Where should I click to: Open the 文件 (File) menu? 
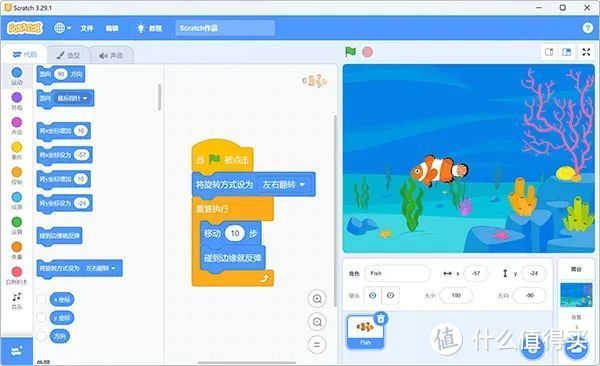(x=87, y=28)
